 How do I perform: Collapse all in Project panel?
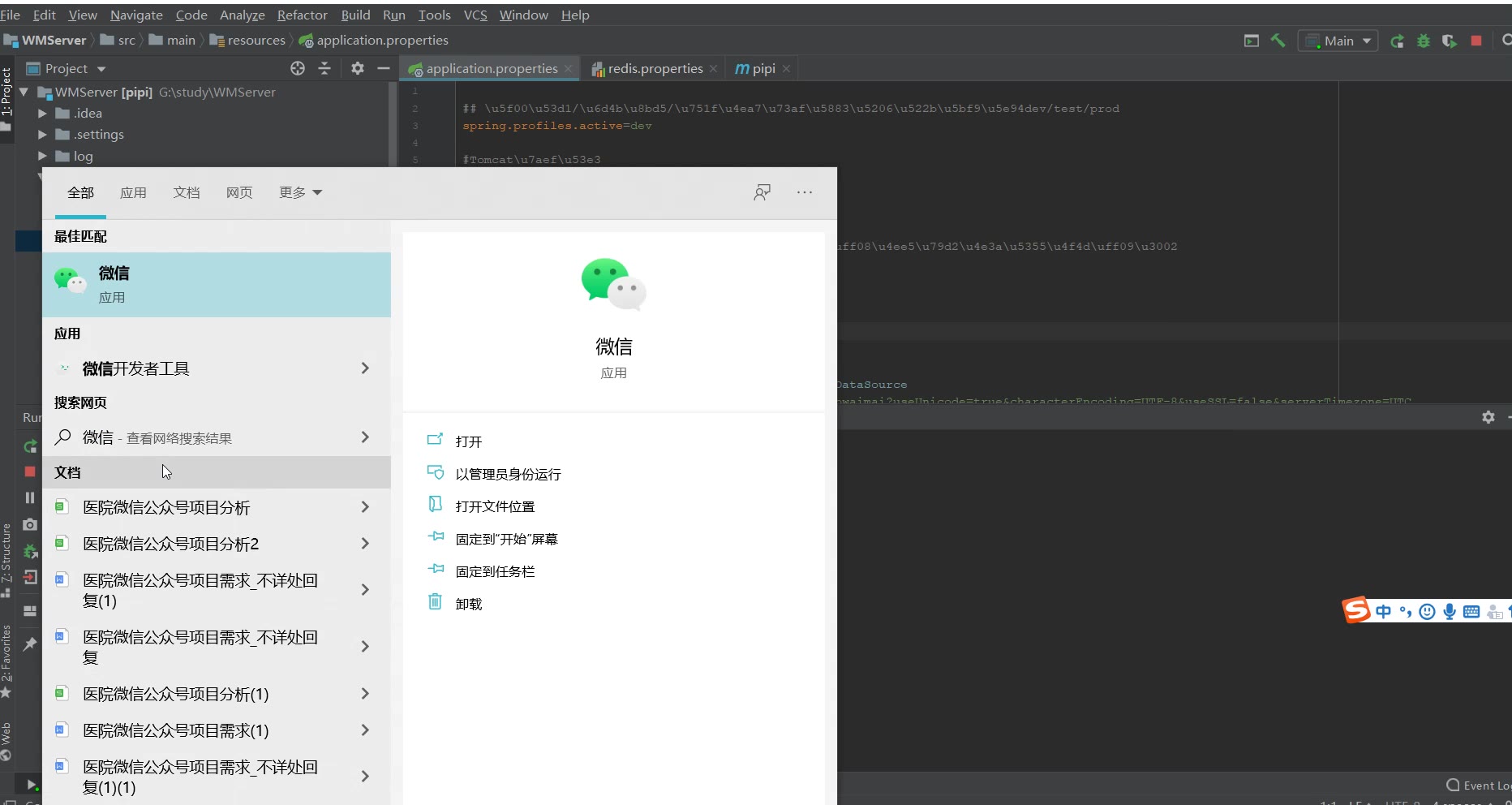pos(324,68)
